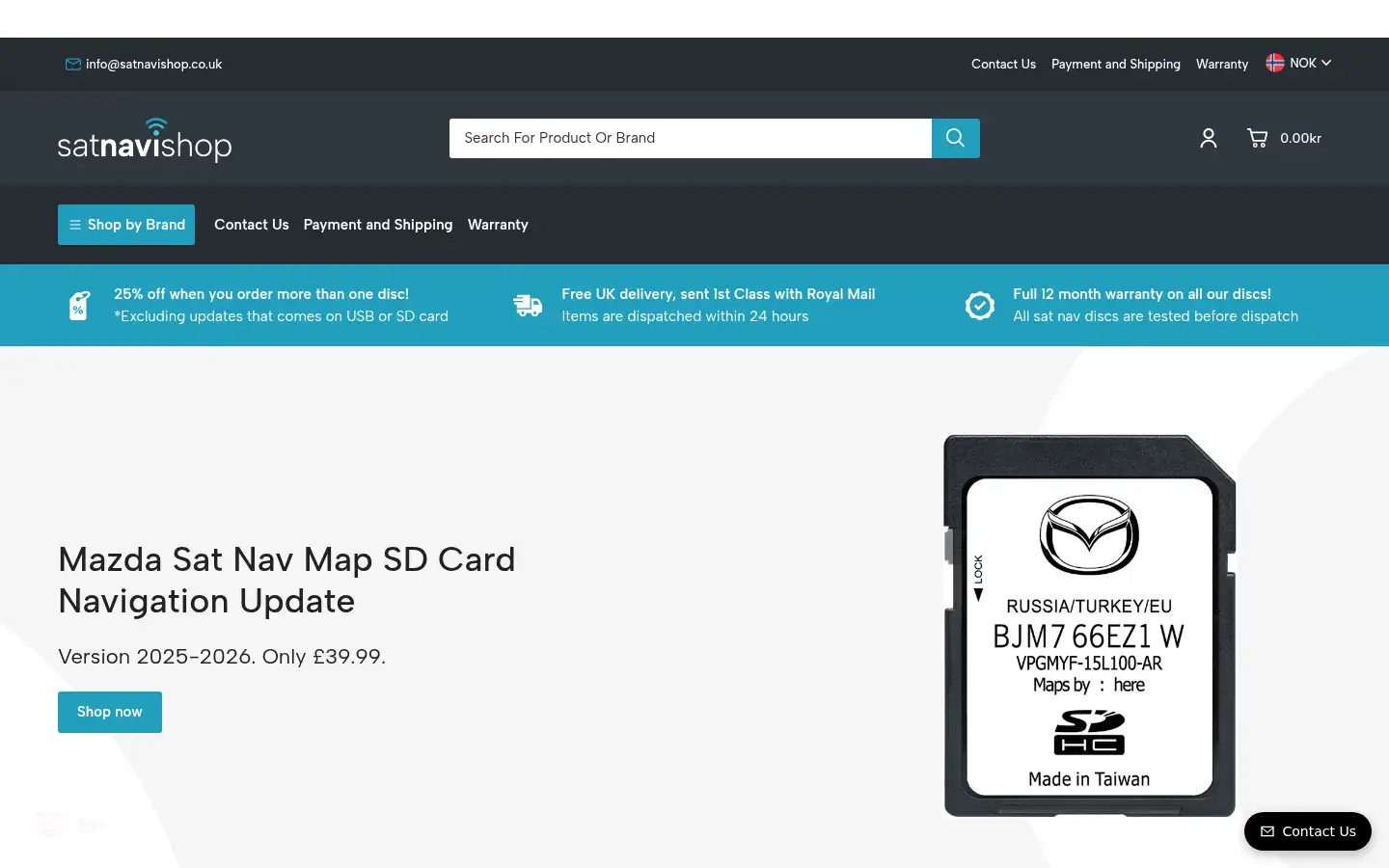Viewport: 1389px width, 868px height.
Task: Click the 0.00kr cart total
Action: (x=1300, y=139)
